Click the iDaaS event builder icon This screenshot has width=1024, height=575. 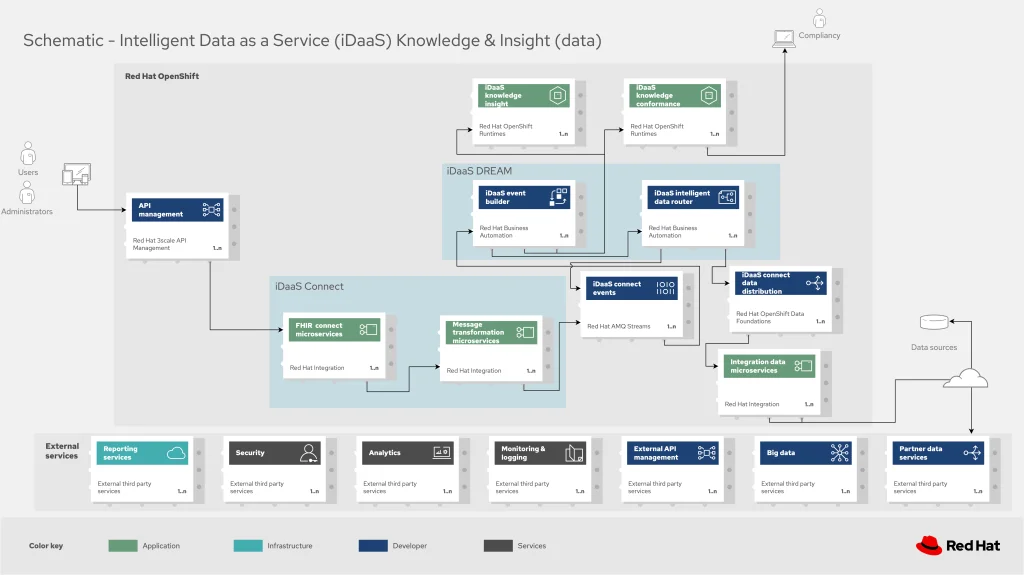pyautogui.click(x=559, y=198)
